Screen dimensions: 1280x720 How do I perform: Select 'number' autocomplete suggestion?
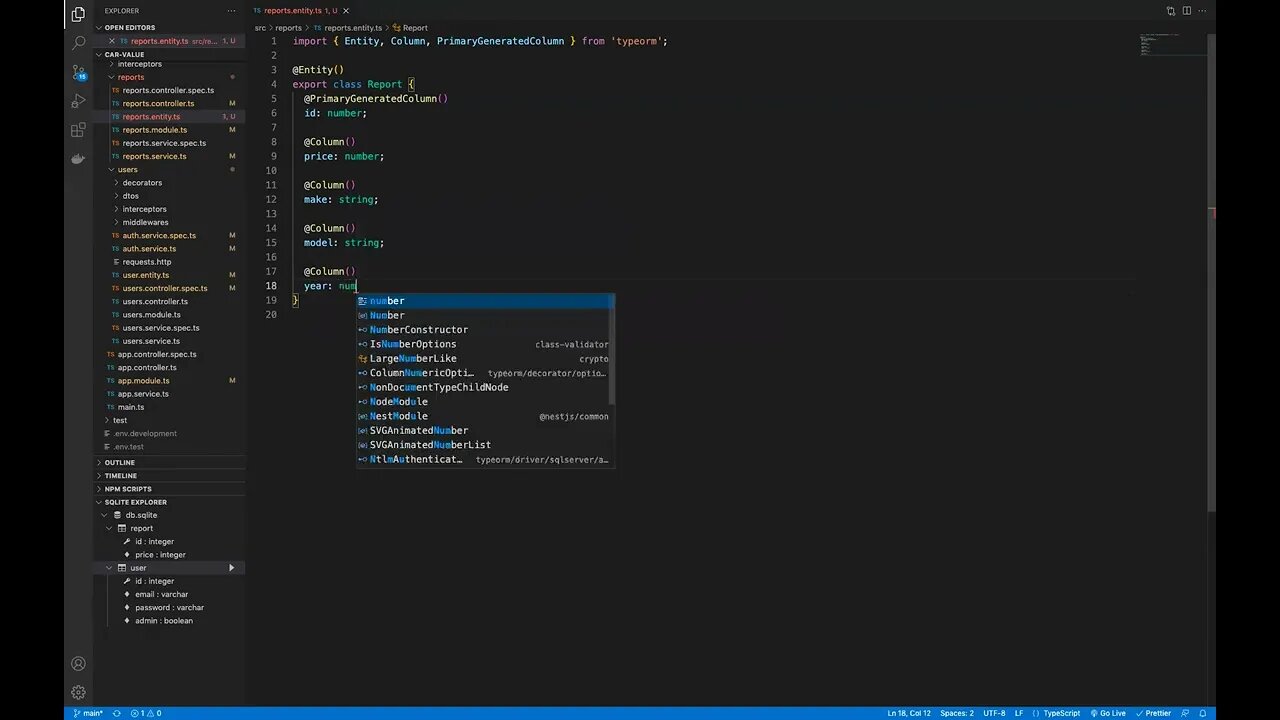point(485,301)
